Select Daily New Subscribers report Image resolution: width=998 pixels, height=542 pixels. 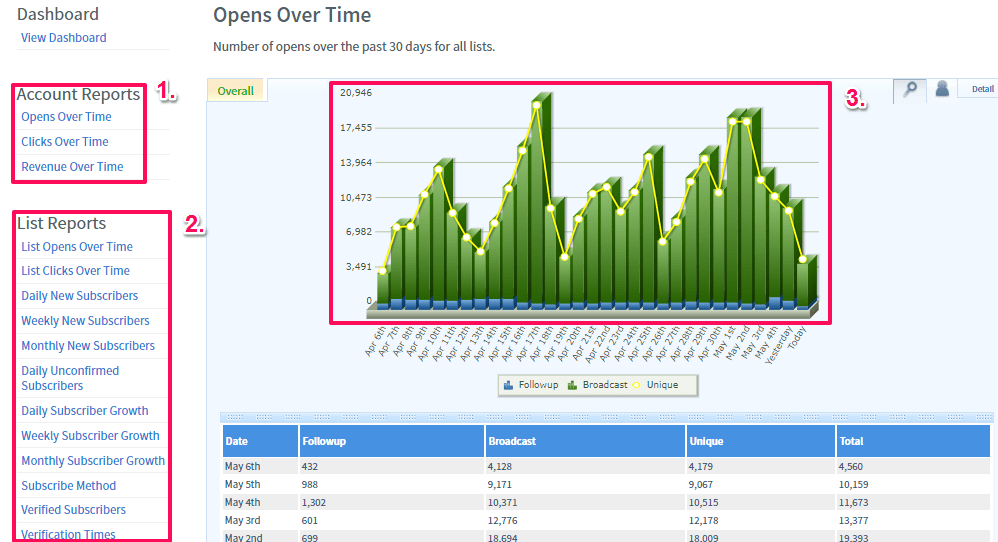pos(80,296)
